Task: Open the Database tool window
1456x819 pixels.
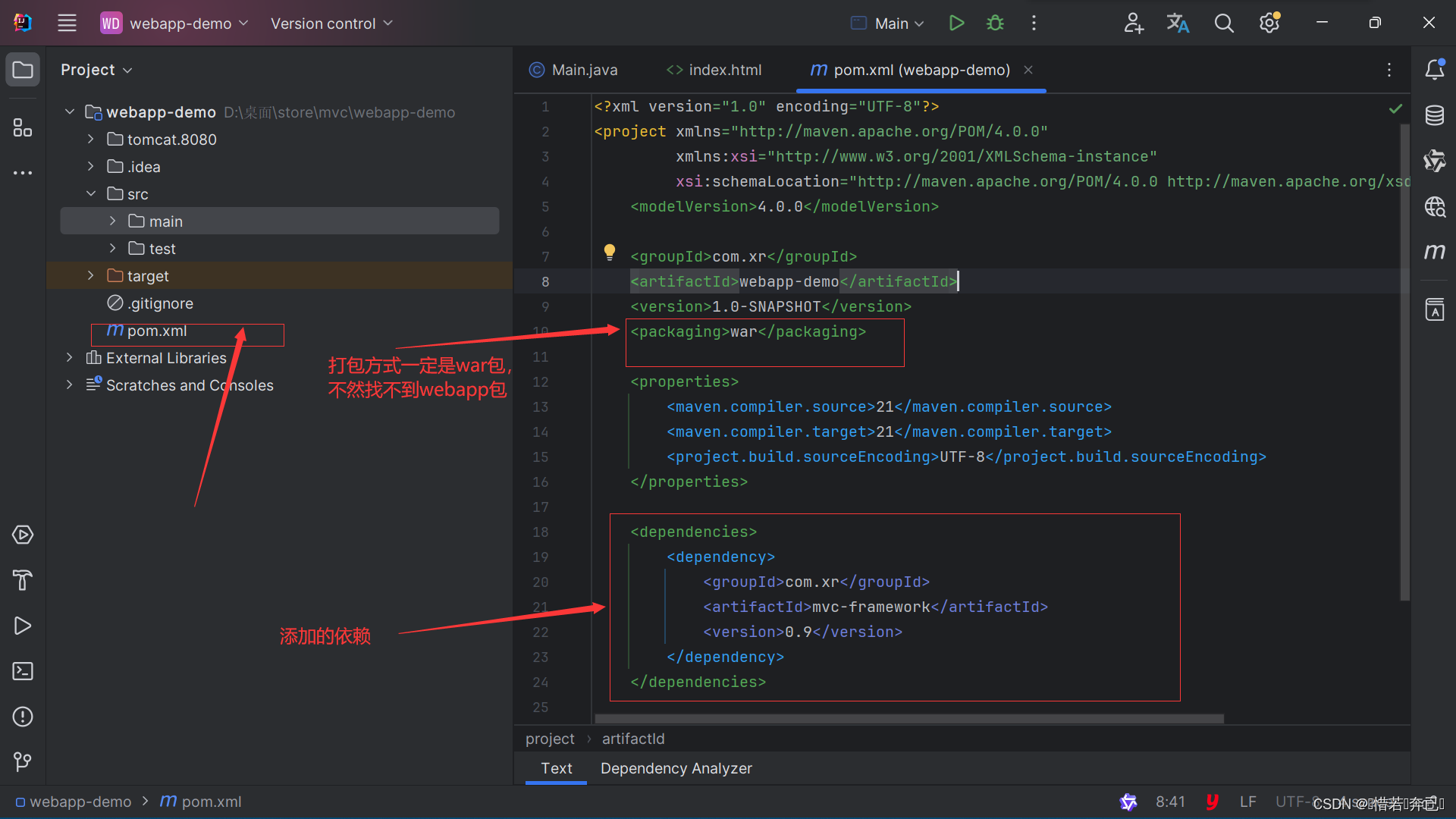Action: [x=1434, y=115]
